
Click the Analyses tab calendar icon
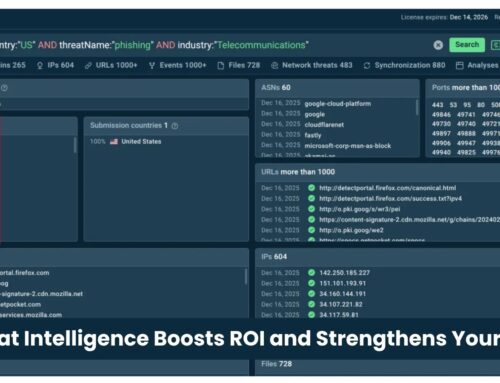coord(460,66)
